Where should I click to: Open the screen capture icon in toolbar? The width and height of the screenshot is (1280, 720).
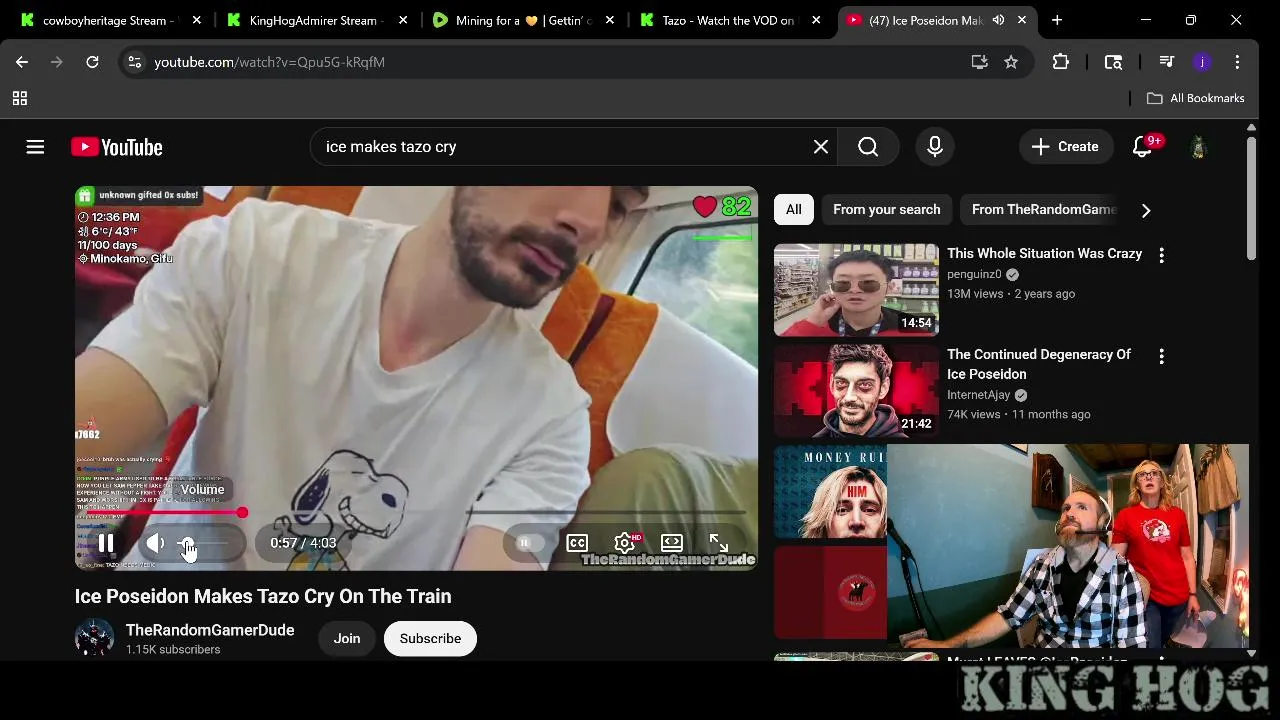tap(1113, 62)
